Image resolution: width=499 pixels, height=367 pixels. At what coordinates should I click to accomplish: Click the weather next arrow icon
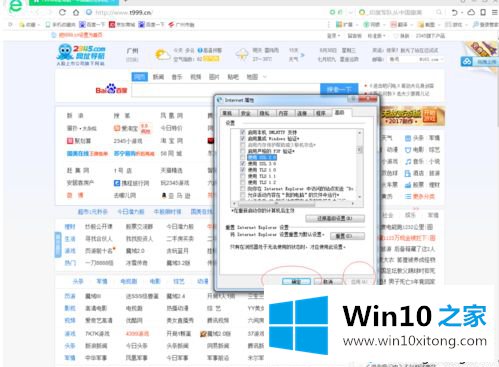click(302, 55)
